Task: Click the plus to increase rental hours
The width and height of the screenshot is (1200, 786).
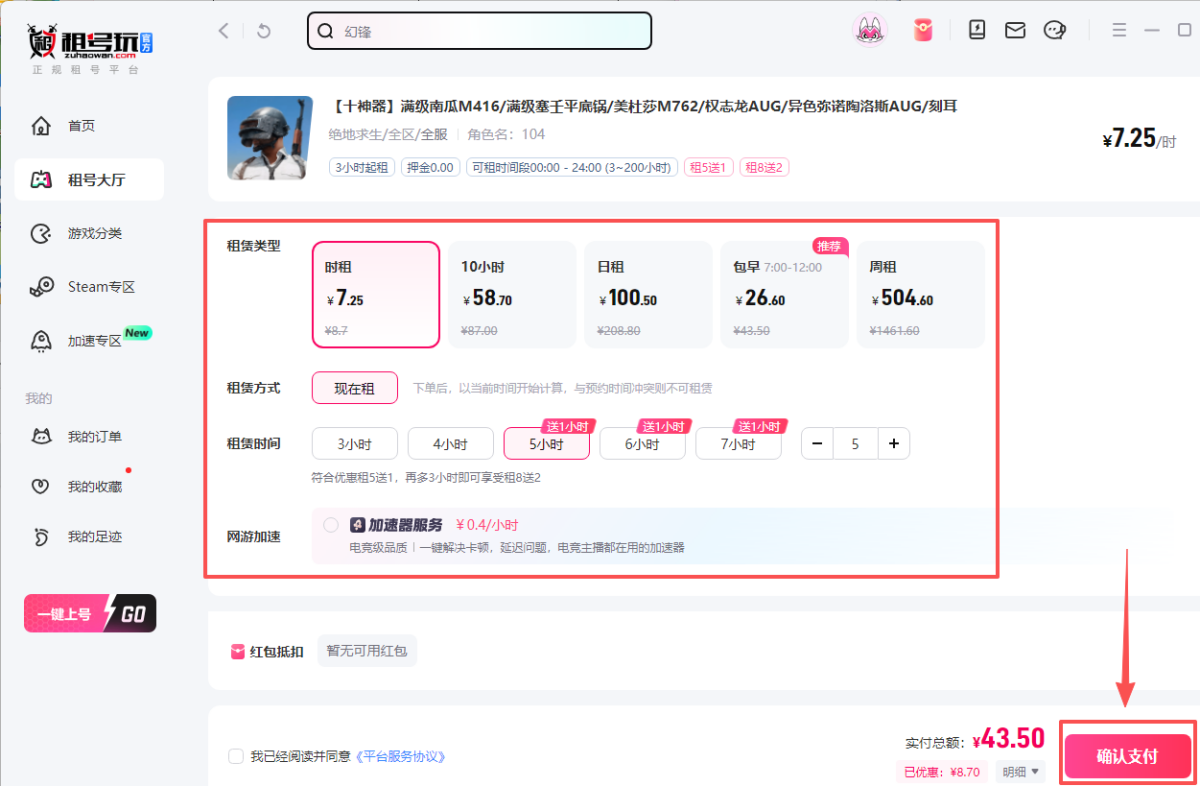Action: 893,443
